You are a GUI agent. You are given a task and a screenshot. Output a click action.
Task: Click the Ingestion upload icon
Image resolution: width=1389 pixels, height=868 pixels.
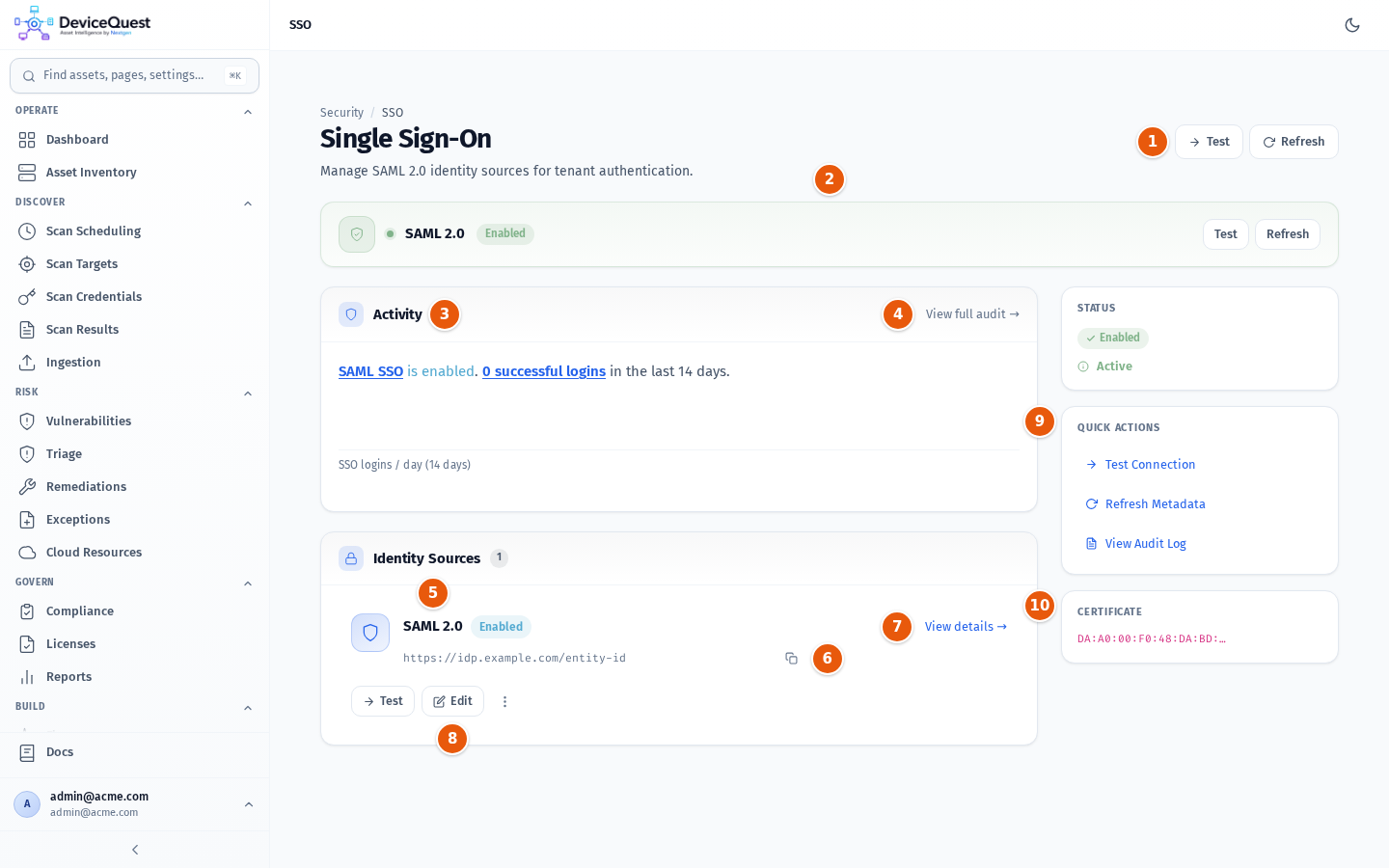27,363
